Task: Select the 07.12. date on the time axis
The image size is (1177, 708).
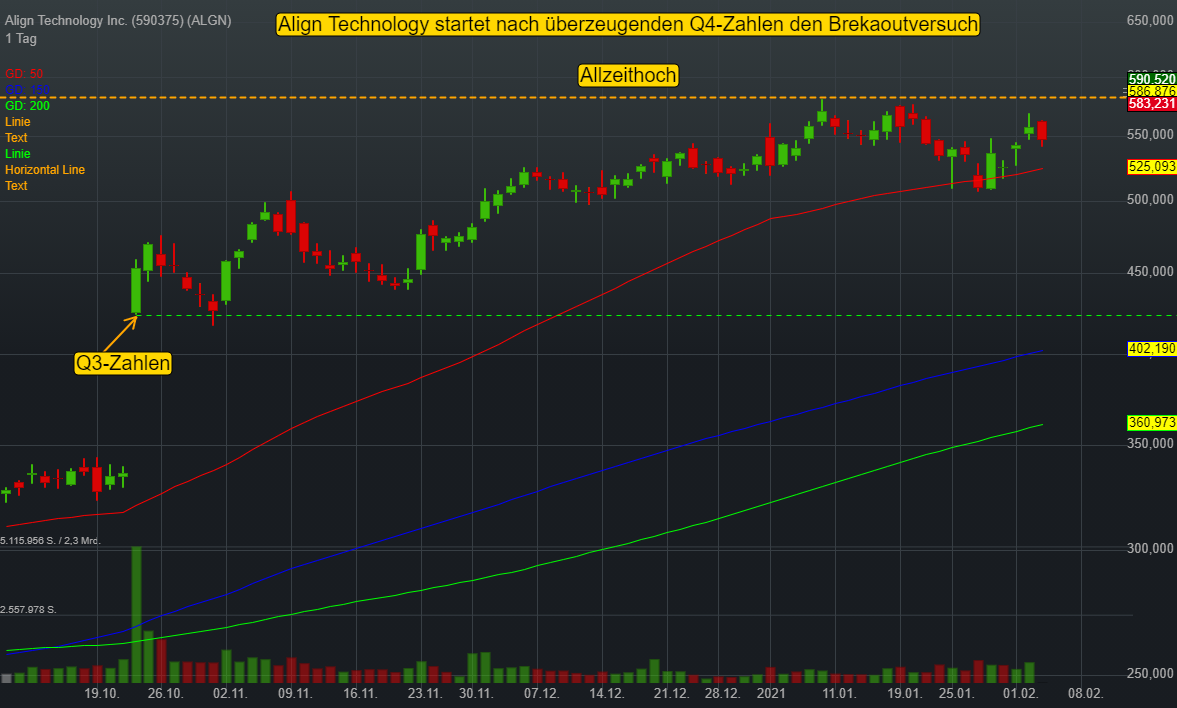Action: (541, 693)
